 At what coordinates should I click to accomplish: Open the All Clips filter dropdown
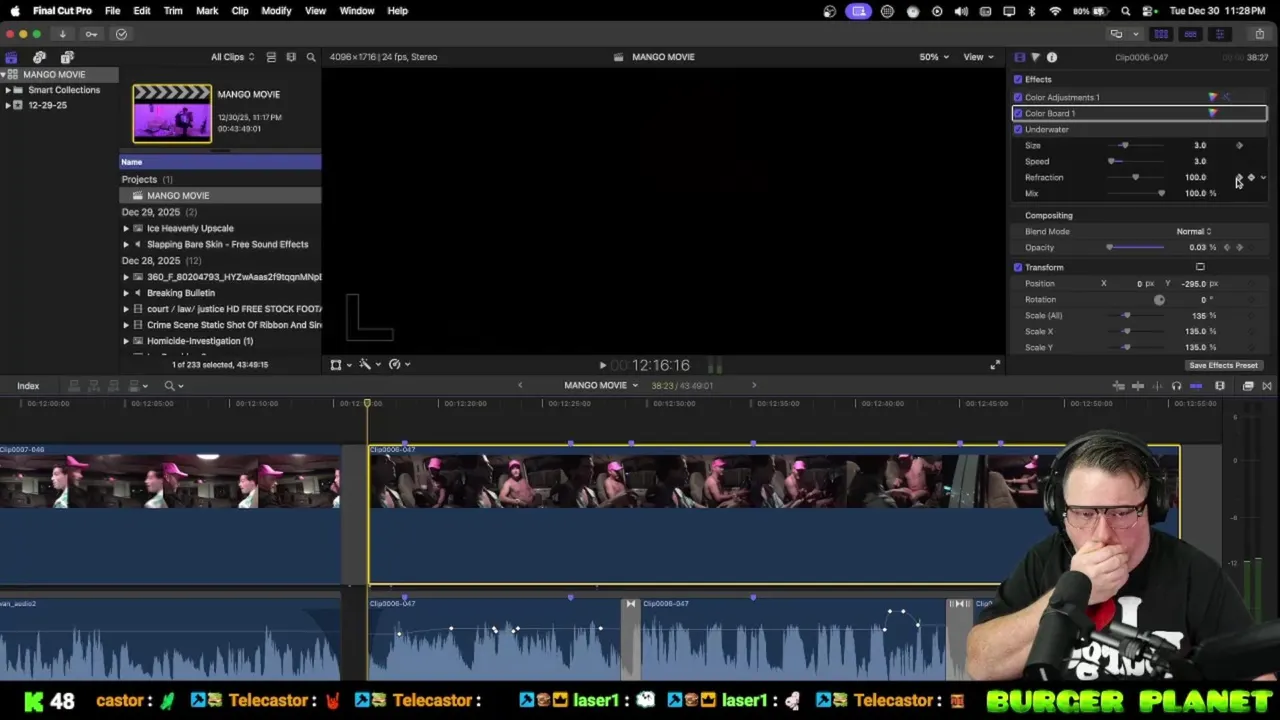tap(232, 57)
